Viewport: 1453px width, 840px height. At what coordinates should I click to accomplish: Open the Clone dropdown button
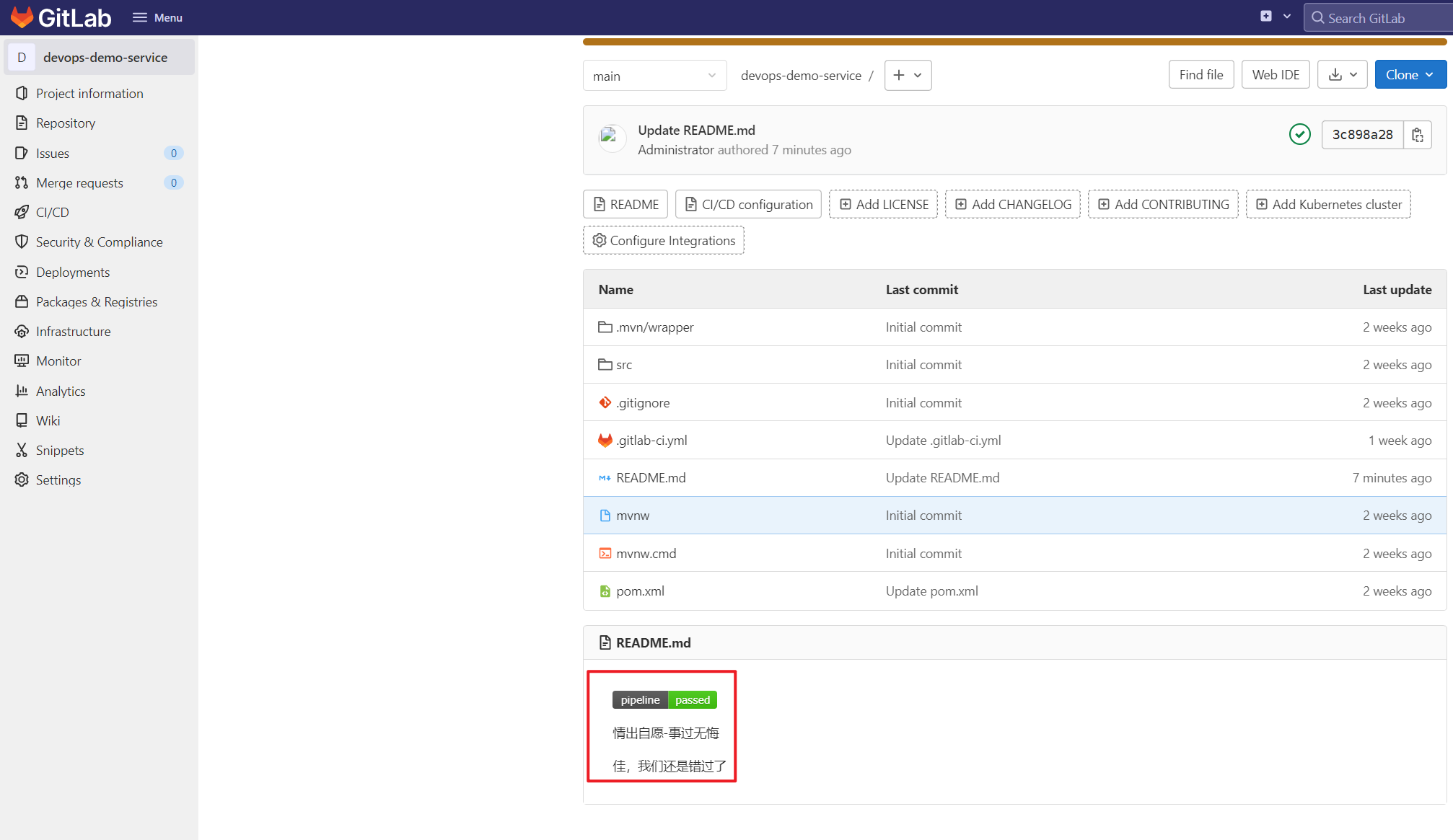point(1410,75)
